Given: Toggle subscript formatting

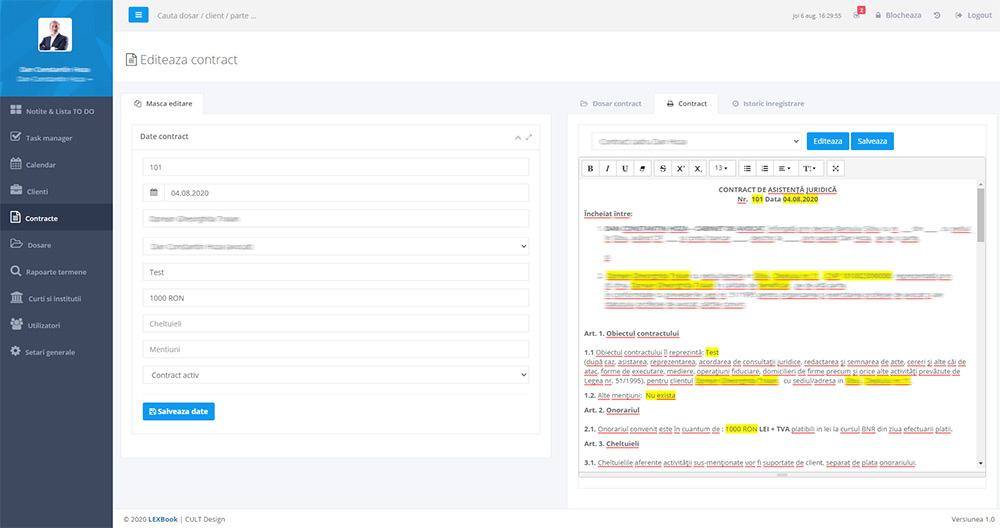Looking at the screenshot, I should [x=698, y=168].
